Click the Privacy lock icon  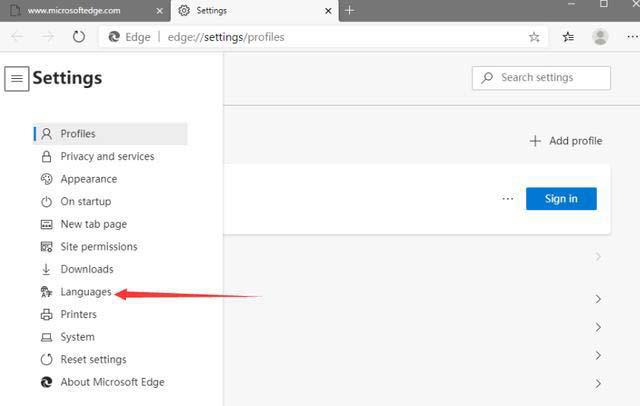47,156
